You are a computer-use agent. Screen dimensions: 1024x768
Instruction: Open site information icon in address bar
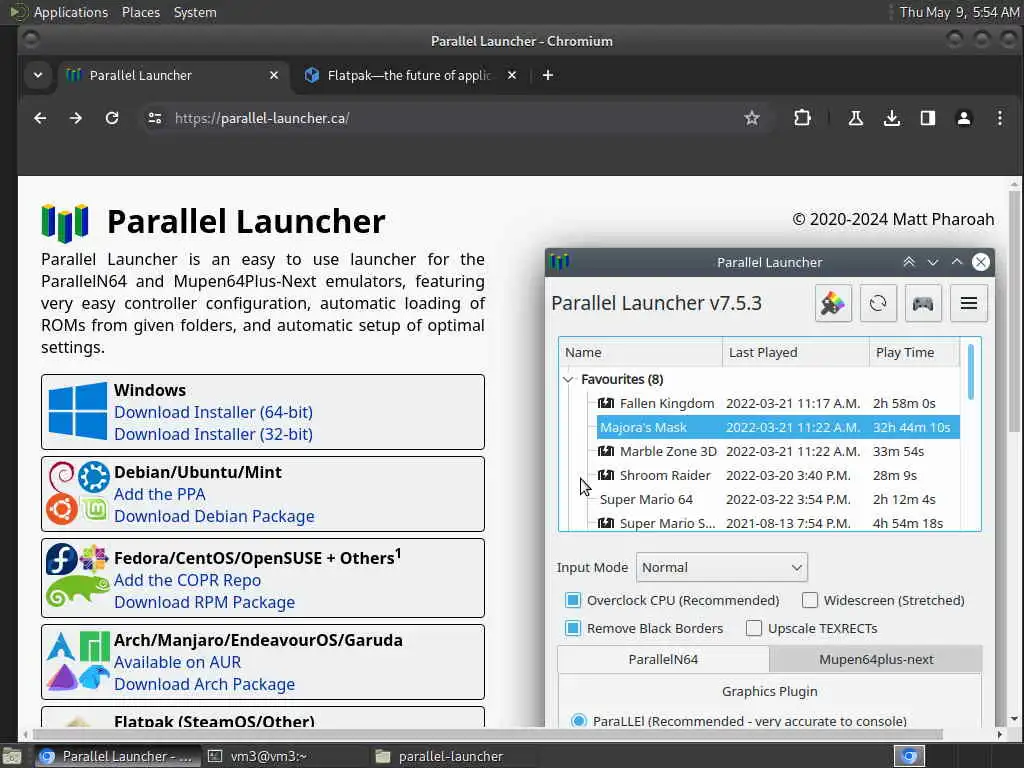coord(155,118)
